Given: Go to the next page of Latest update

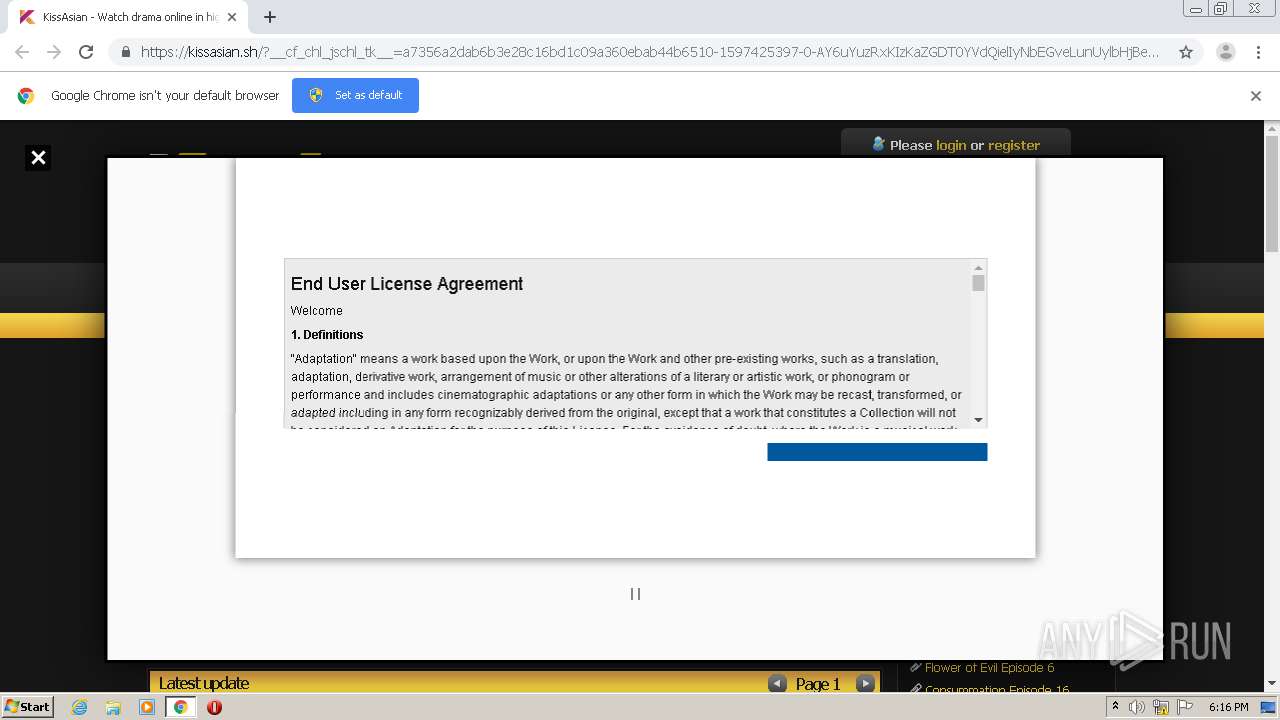Looking at the screenshot, I should click(x=866, y=684).
